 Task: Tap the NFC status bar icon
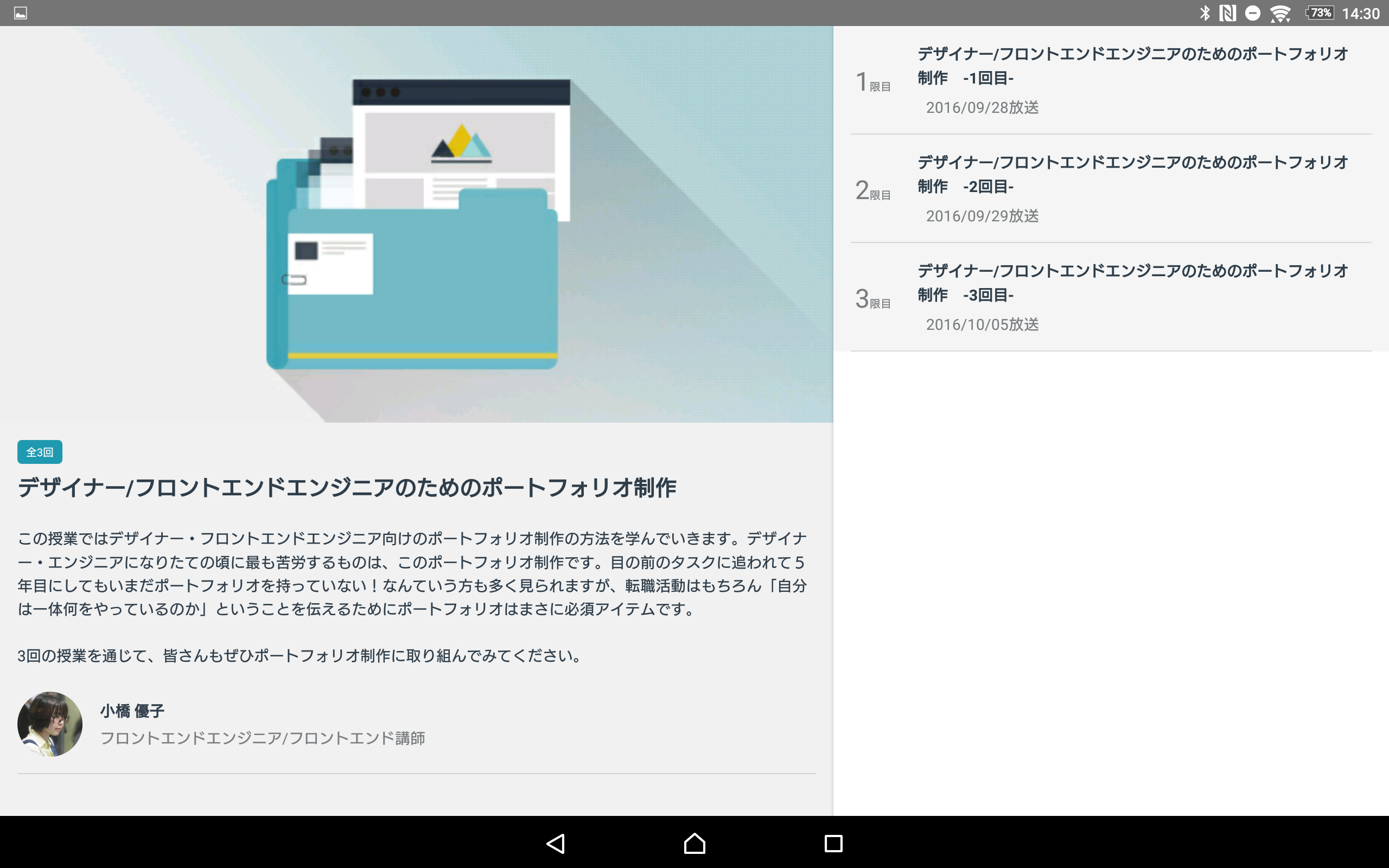pyautogui.click(x=1227, y=12)
